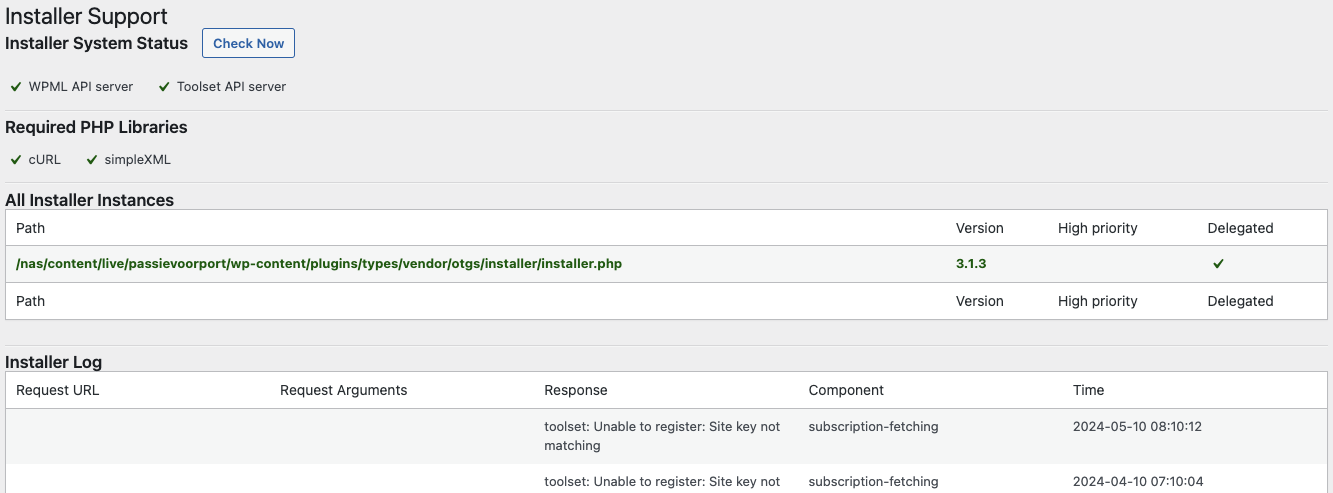The height and width of the screenshot is (493, 1333).
Task: Select the 'cURL' library label
Action: (45, 160)
